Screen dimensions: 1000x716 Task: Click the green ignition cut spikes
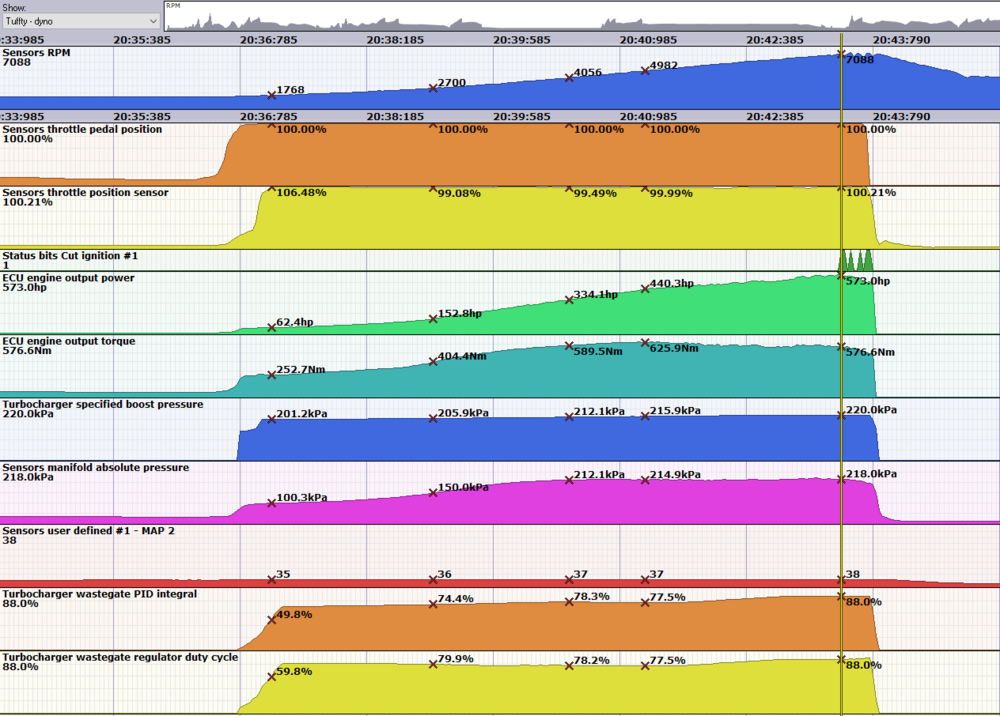[856, 260]
